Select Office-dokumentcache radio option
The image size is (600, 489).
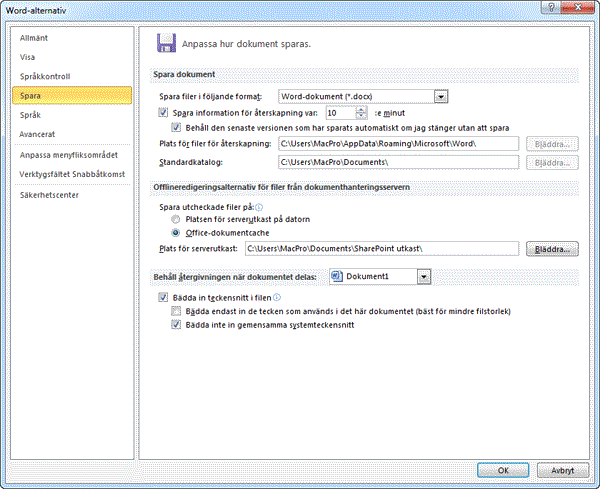[x=177, y=231]
